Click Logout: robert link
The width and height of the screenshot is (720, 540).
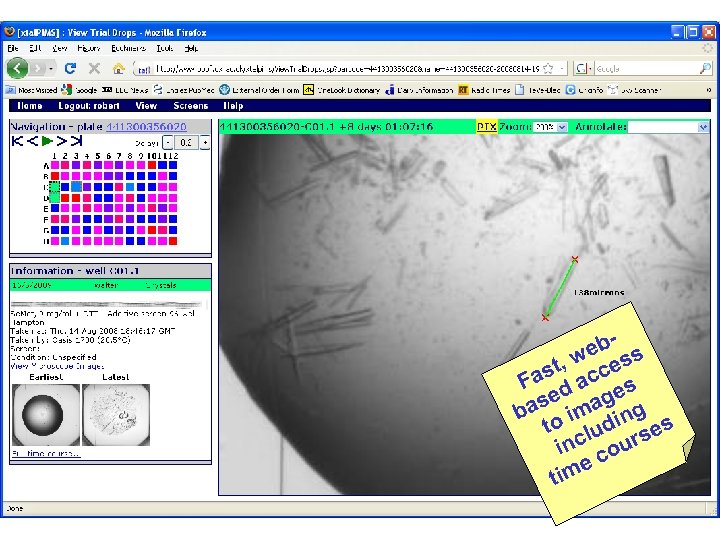tap(89, 106)
